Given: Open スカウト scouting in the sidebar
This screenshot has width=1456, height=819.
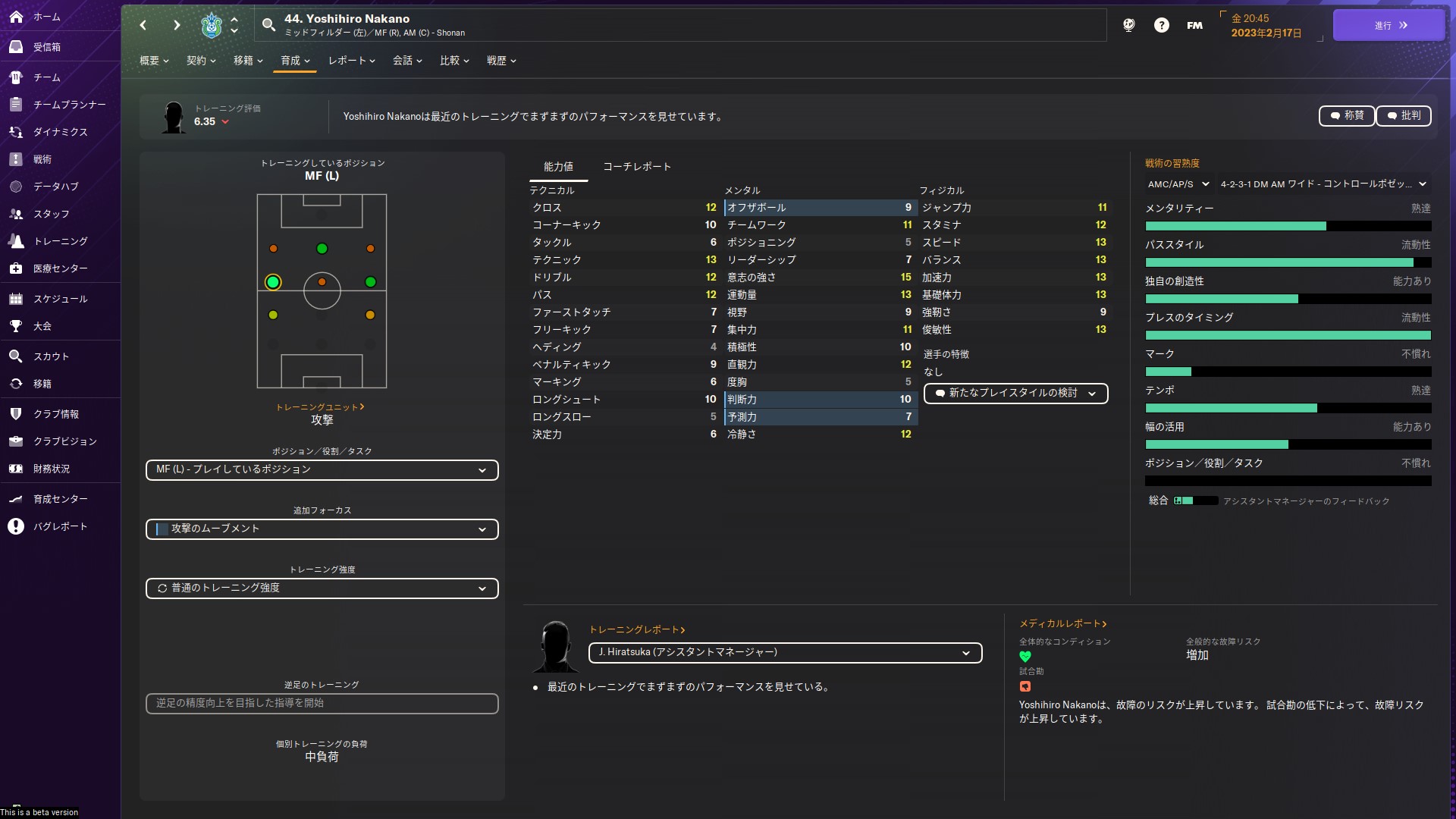Looking at the screenshot, I should pos(51,356).
